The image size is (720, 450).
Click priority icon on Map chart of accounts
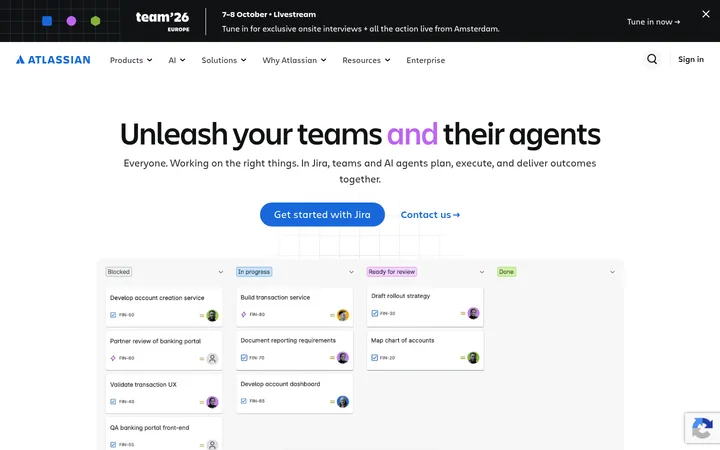coord(463,358)
